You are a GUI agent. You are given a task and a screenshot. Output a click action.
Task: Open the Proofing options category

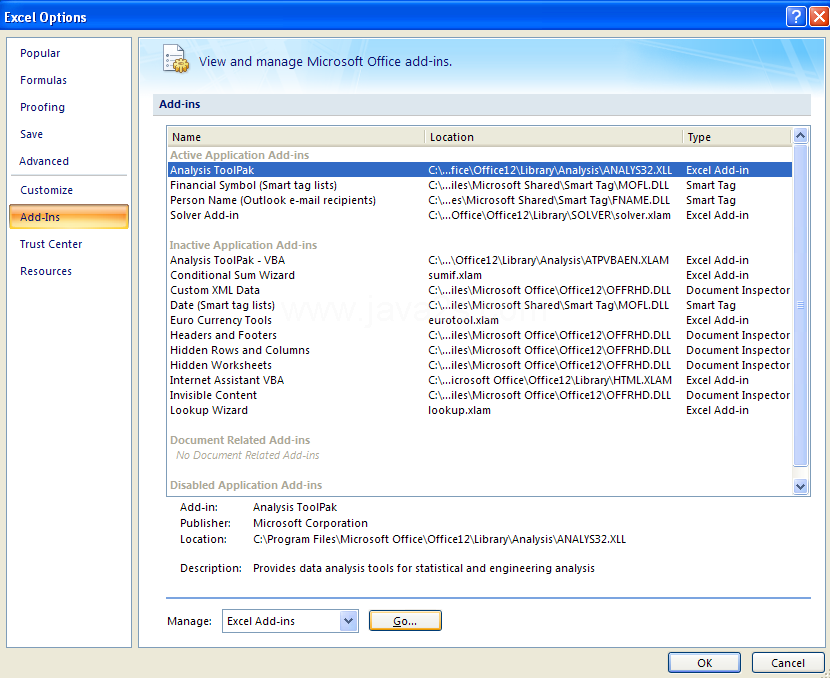[x=42, y=107]
